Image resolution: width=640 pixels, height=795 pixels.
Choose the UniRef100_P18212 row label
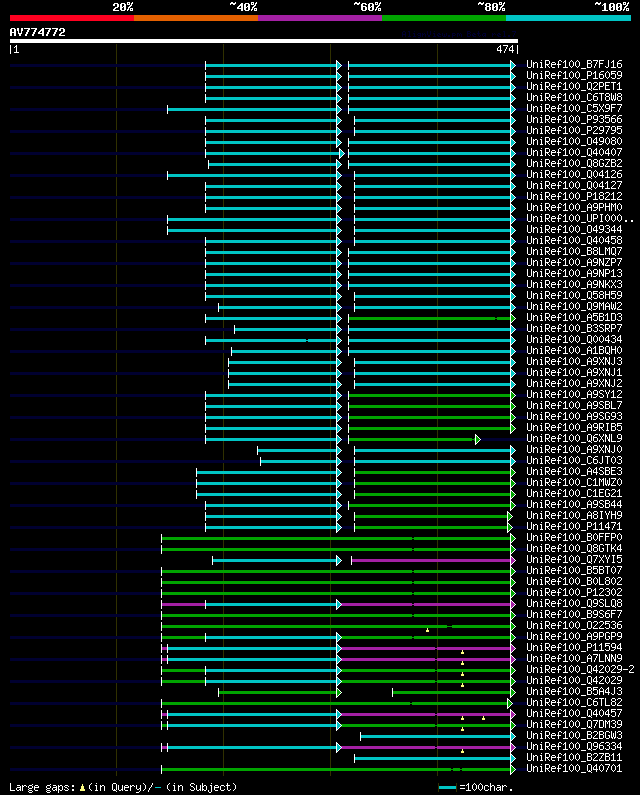point(574,196)
